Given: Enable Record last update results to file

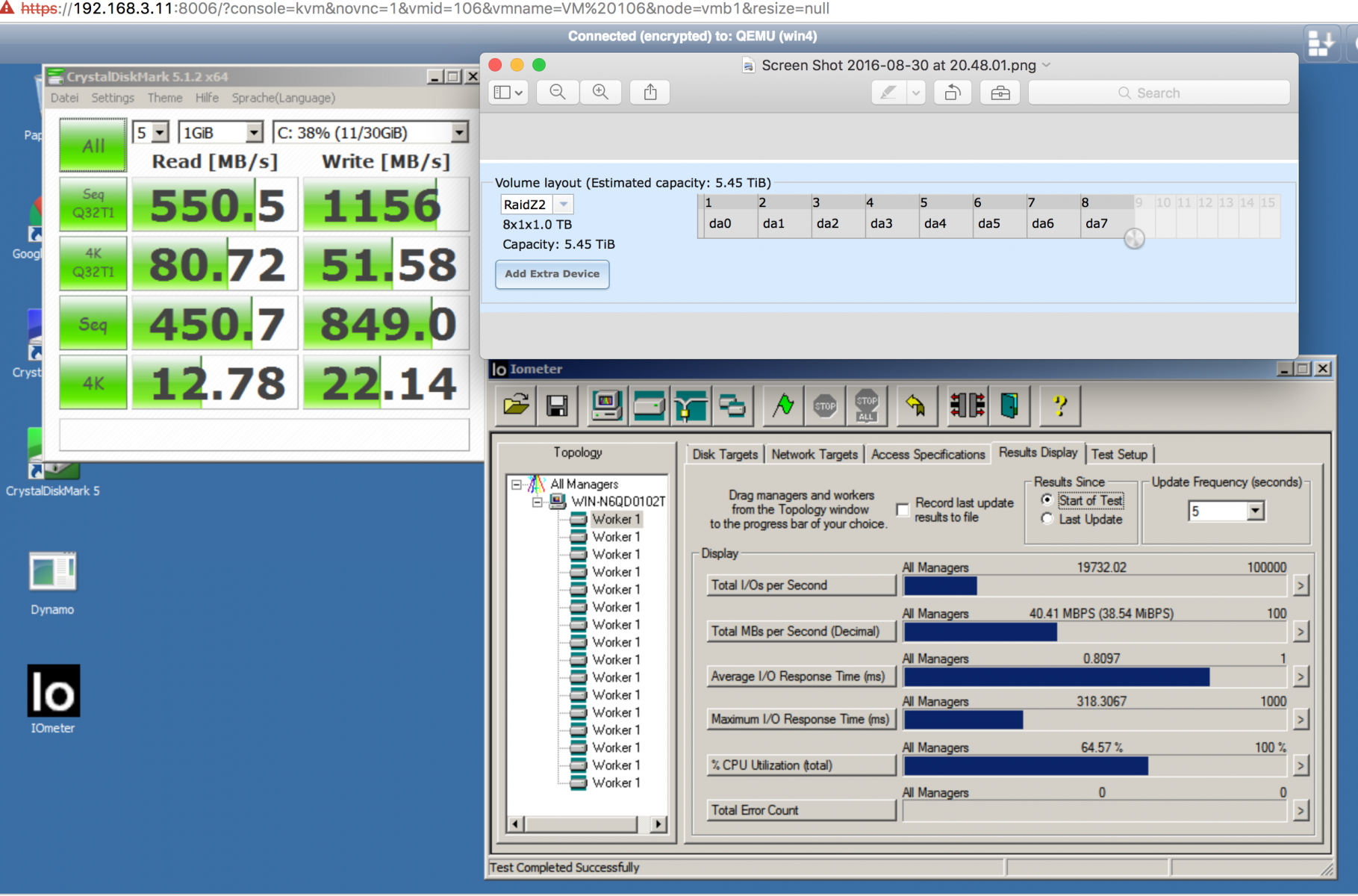Looking at the screenshot, I should [903, 510].
